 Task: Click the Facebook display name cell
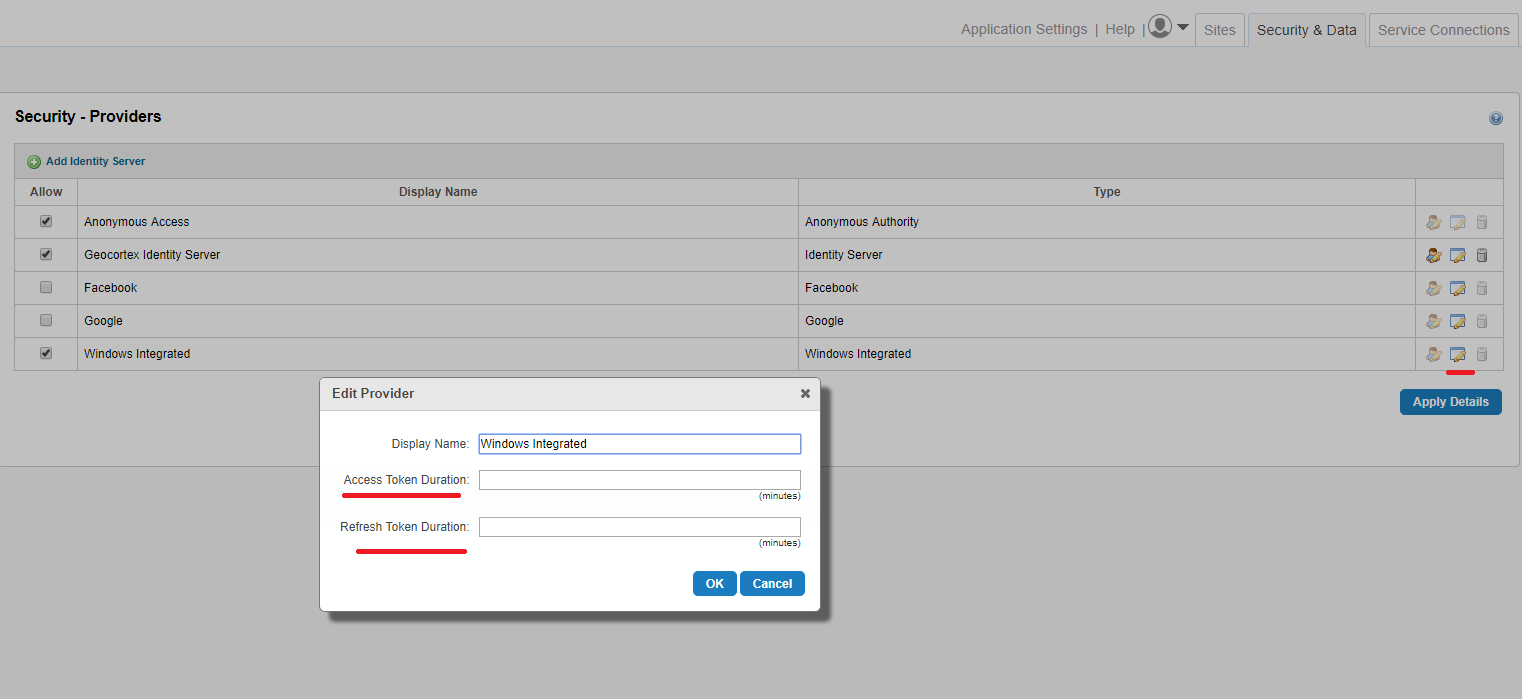(x=438, y=288)
